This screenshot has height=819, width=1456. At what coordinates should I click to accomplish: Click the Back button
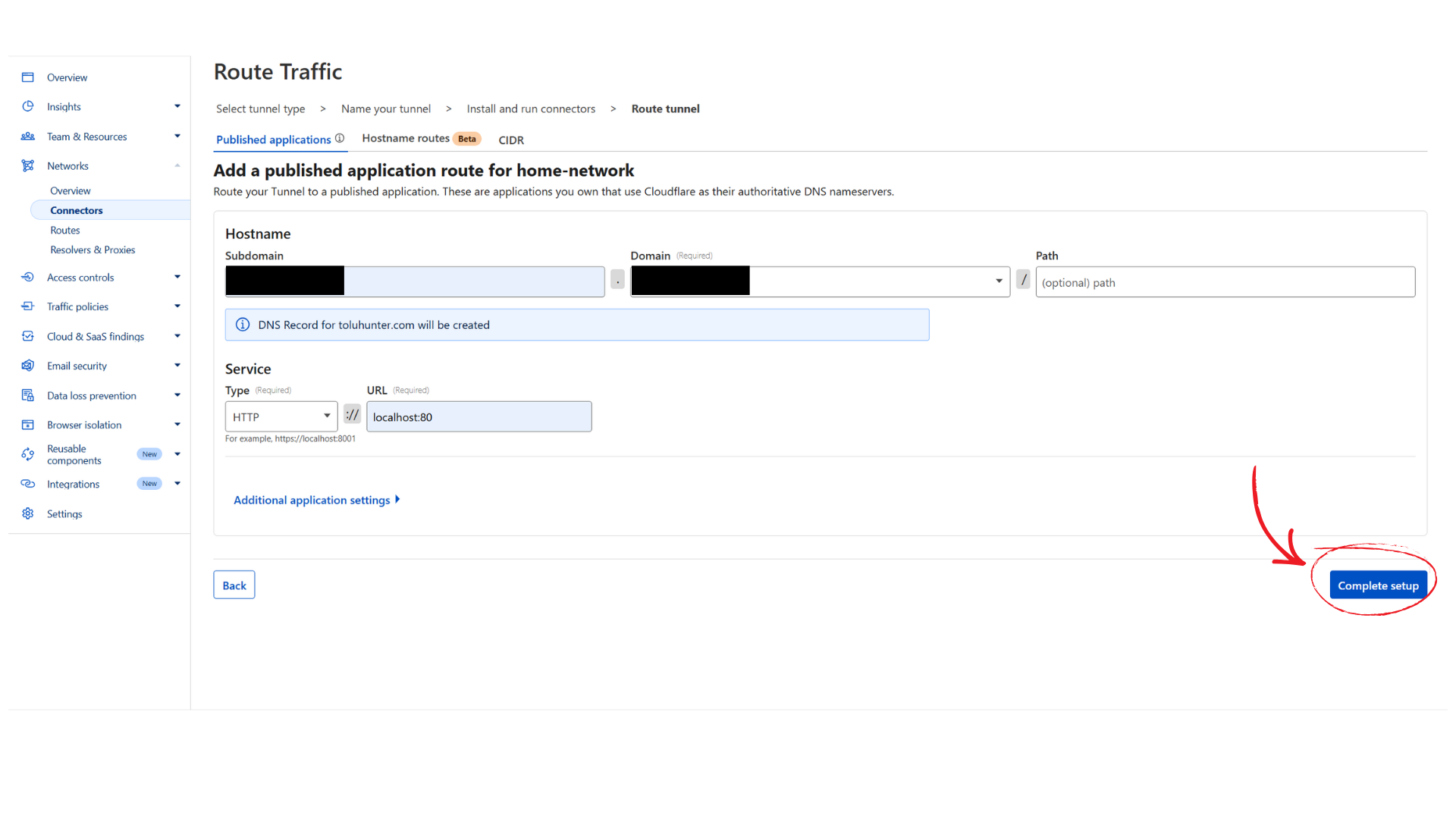[x=234, y=585]
